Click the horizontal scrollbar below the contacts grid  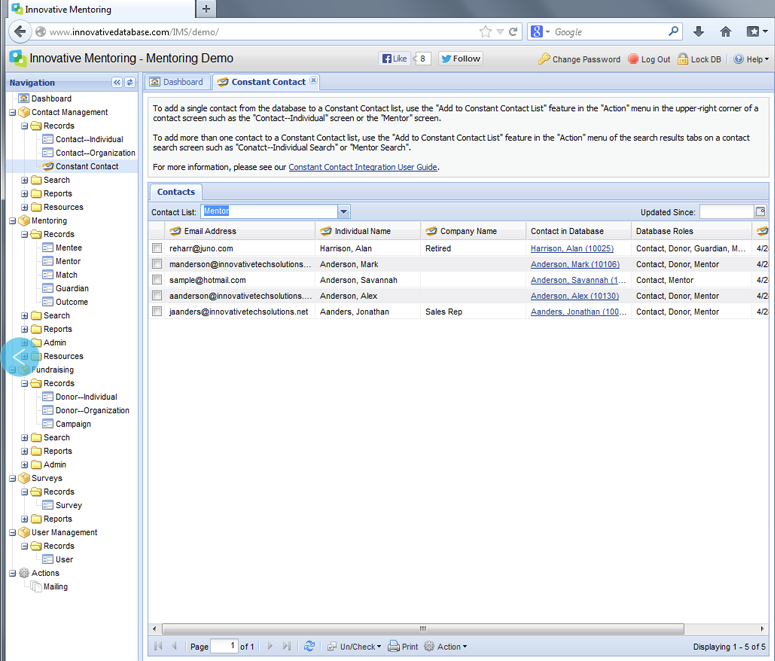423,629
